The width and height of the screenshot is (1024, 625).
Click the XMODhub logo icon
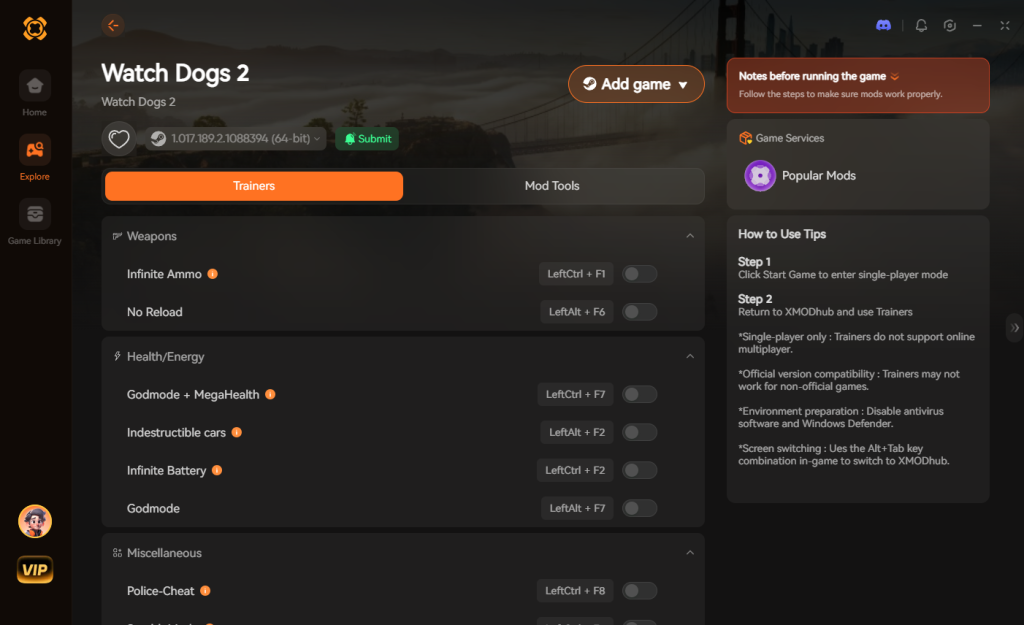point(35,28)
